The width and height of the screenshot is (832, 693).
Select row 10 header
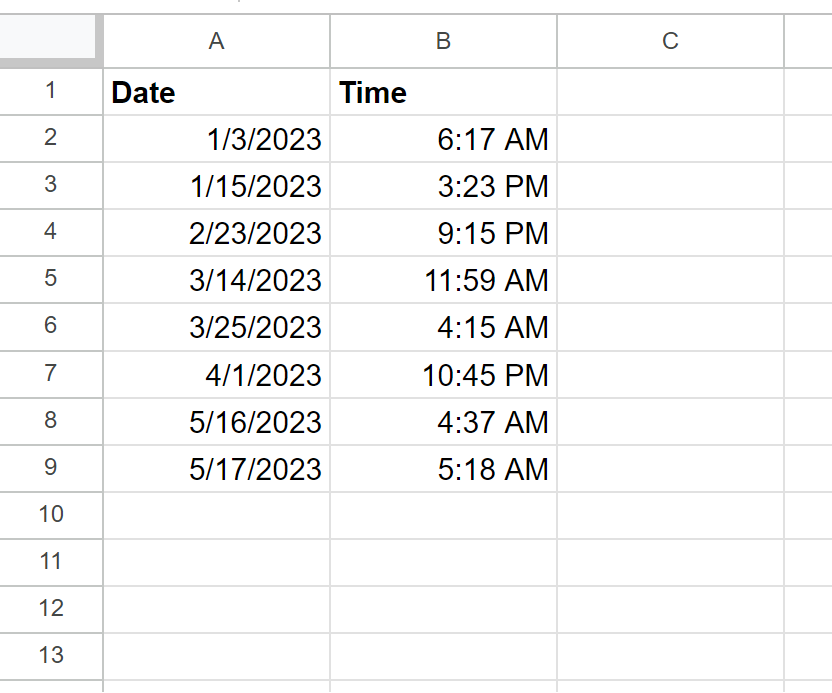point(51,515)
